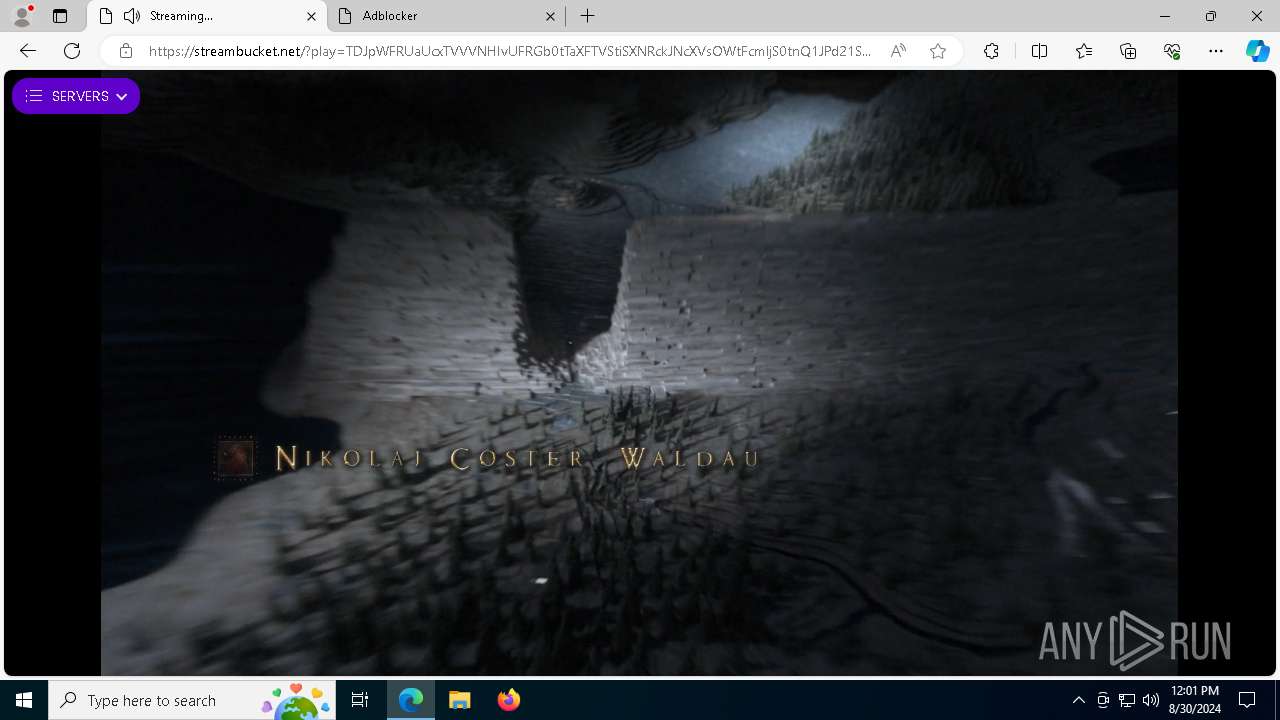Viewport: 1280px width, 720px height.
Task: Open the clock showing 12:01 PM
Action: pyautogui.click(x=1194, y=700)
